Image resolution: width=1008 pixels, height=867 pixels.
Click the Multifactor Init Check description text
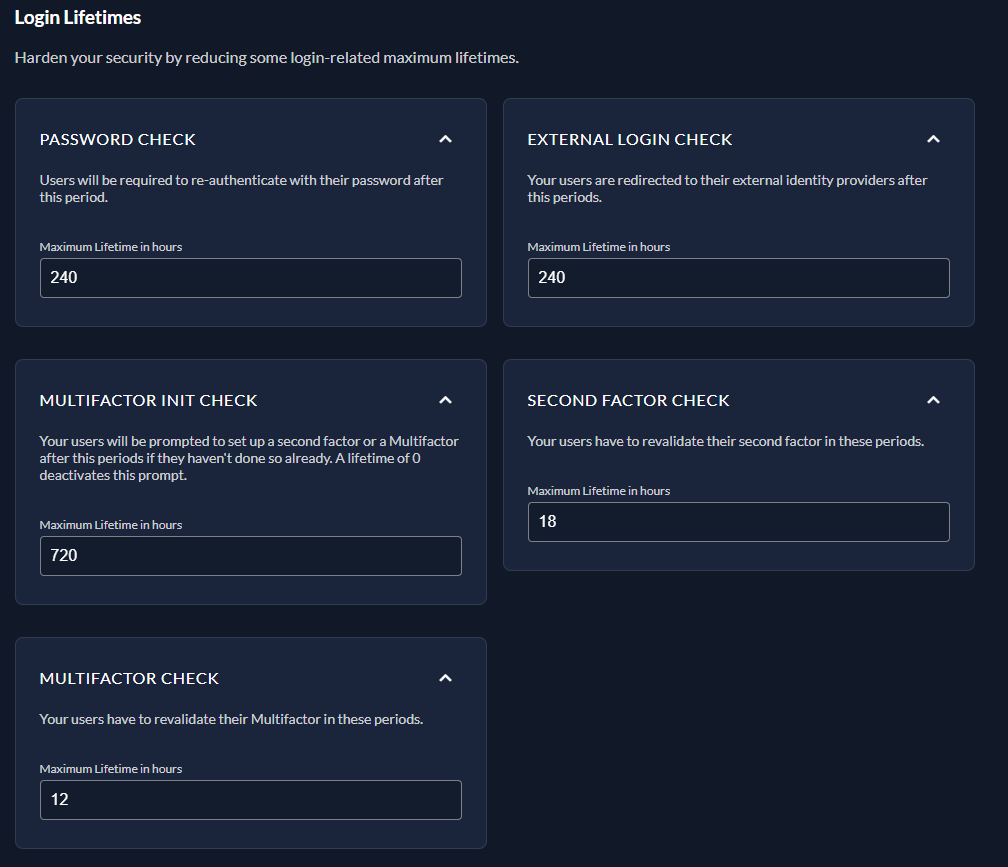coord(249,458)
